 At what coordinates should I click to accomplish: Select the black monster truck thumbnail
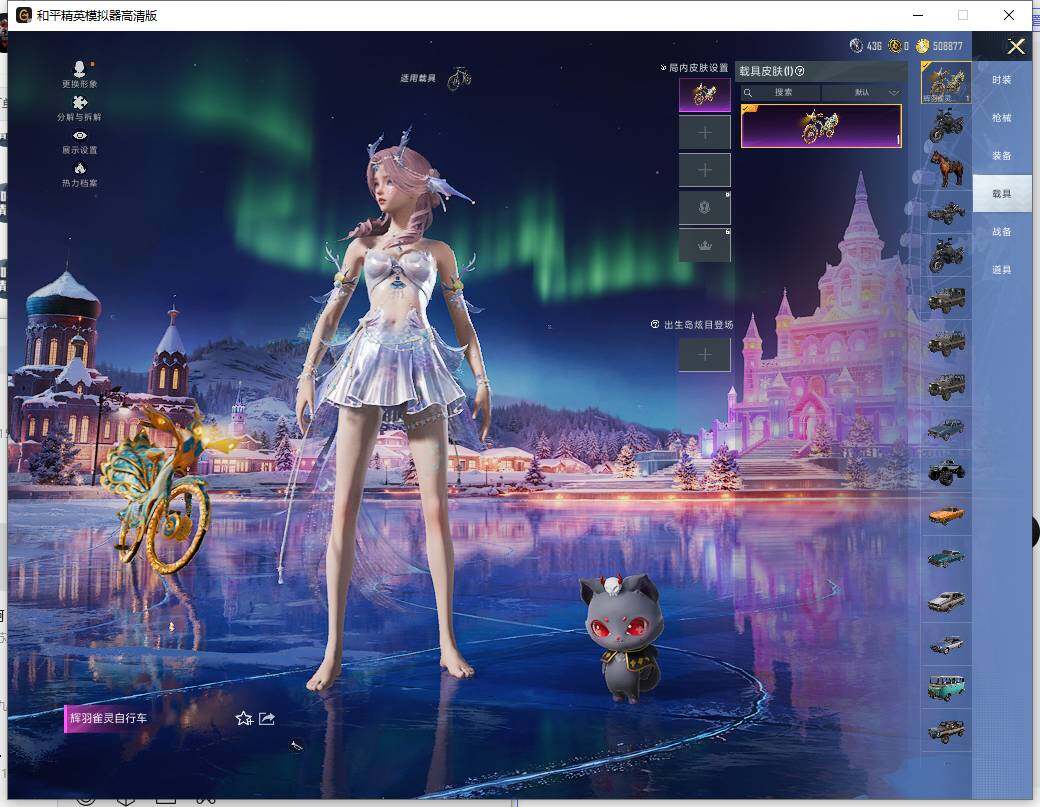point(946,471)
